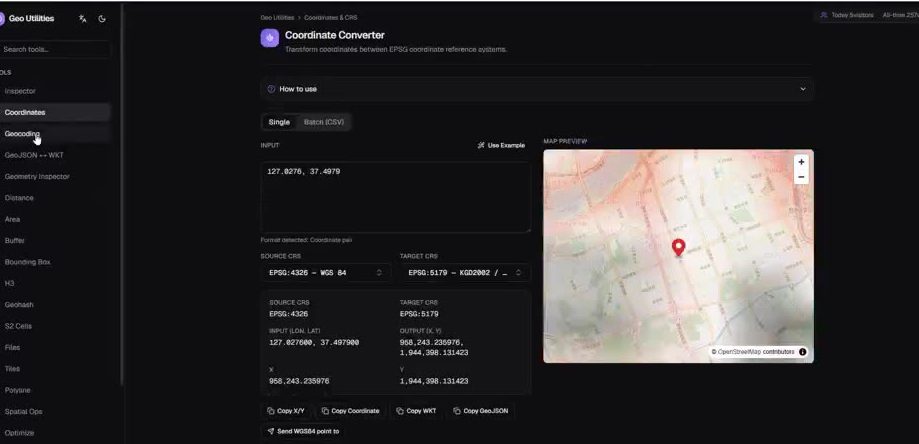
Task: Click the output X value 958,243.235976
Action: (299, 381)
